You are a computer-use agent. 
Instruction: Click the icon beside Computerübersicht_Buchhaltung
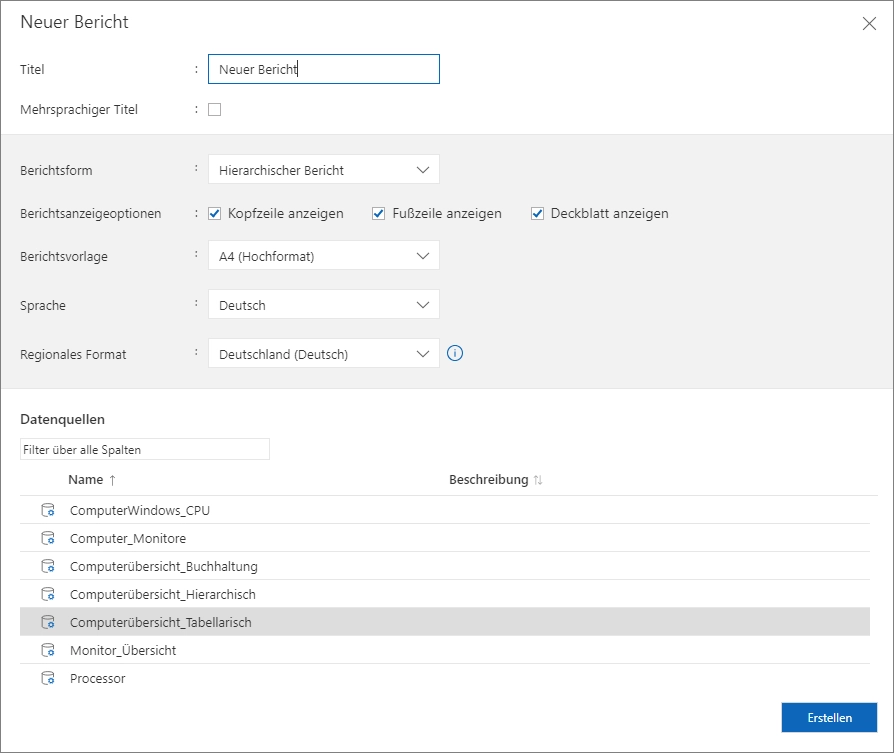[47, 566]
